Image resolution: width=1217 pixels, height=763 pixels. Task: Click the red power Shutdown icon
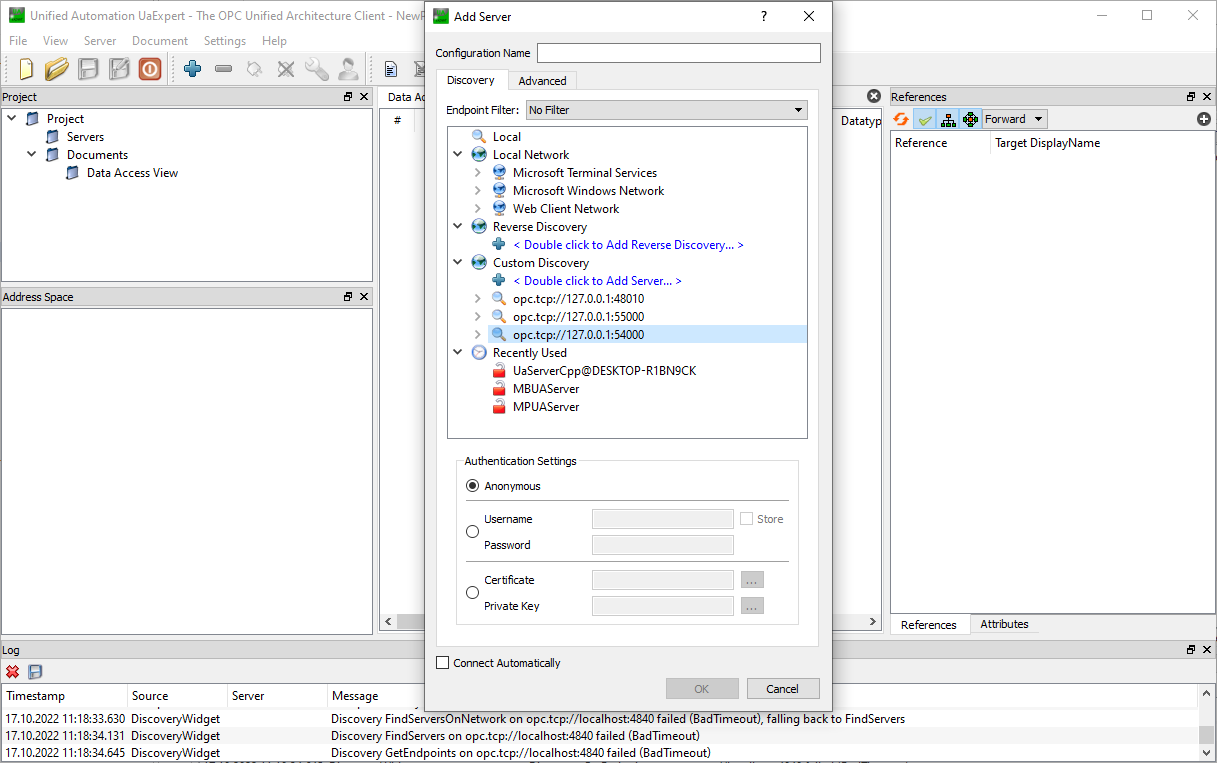[150, 69]
